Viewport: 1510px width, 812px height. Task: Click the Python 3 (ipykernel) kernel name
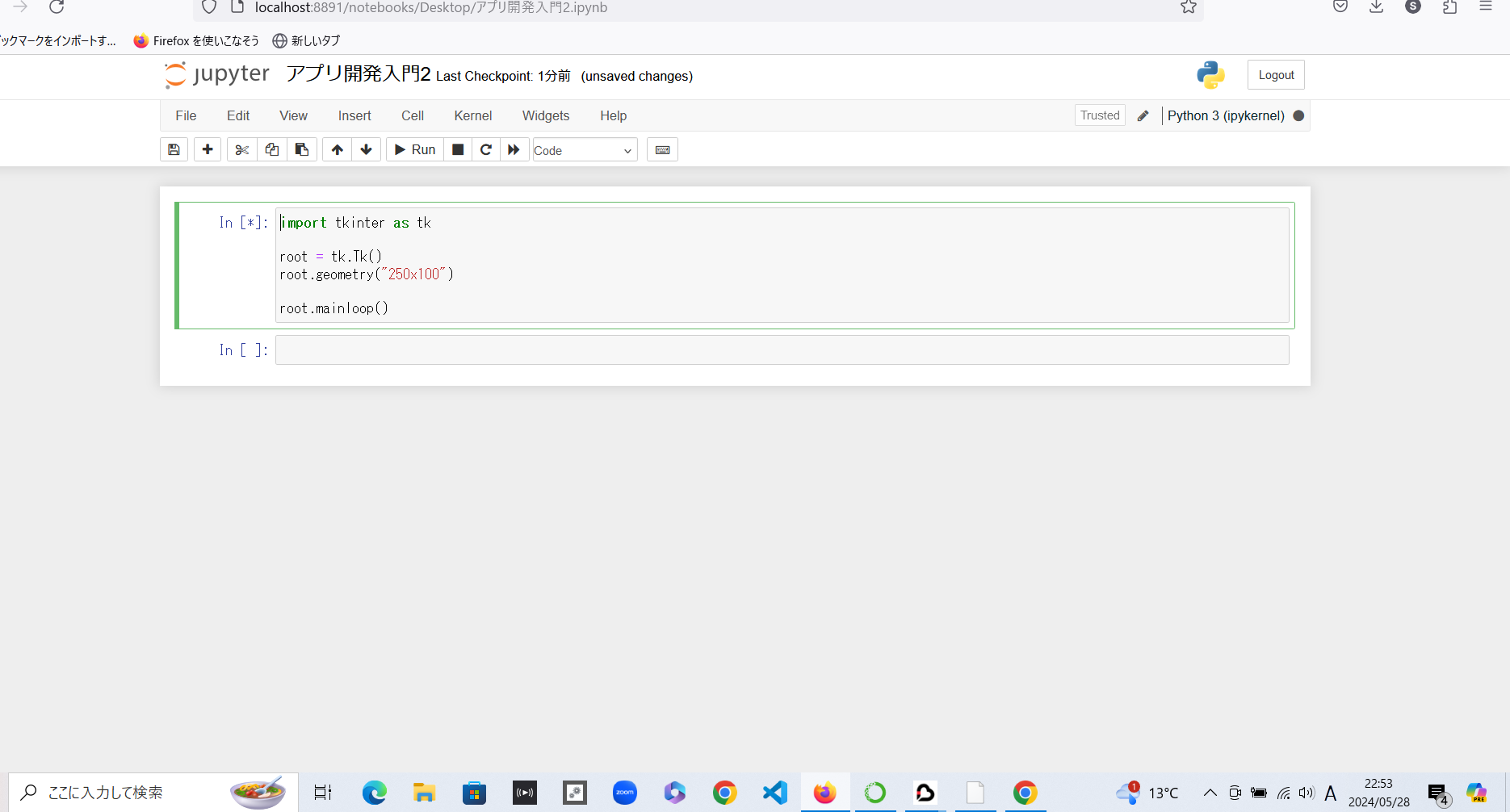(1226, 115)
